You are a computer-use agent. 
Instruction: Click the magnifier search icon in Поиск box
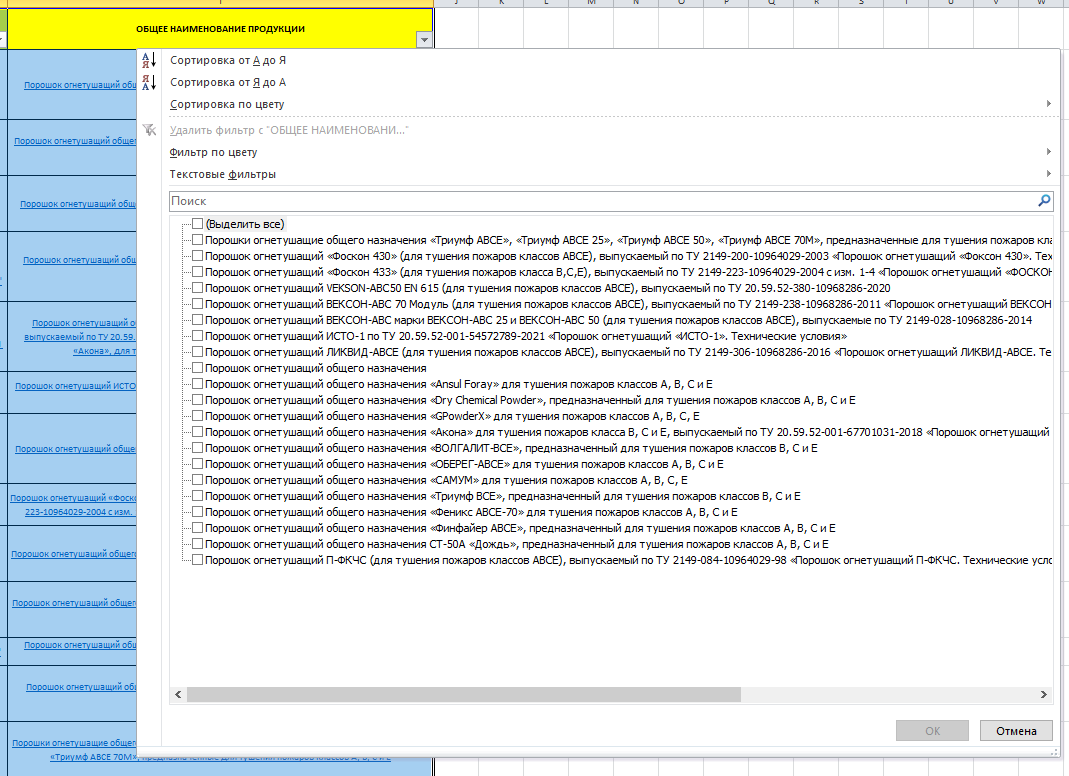1044,201
